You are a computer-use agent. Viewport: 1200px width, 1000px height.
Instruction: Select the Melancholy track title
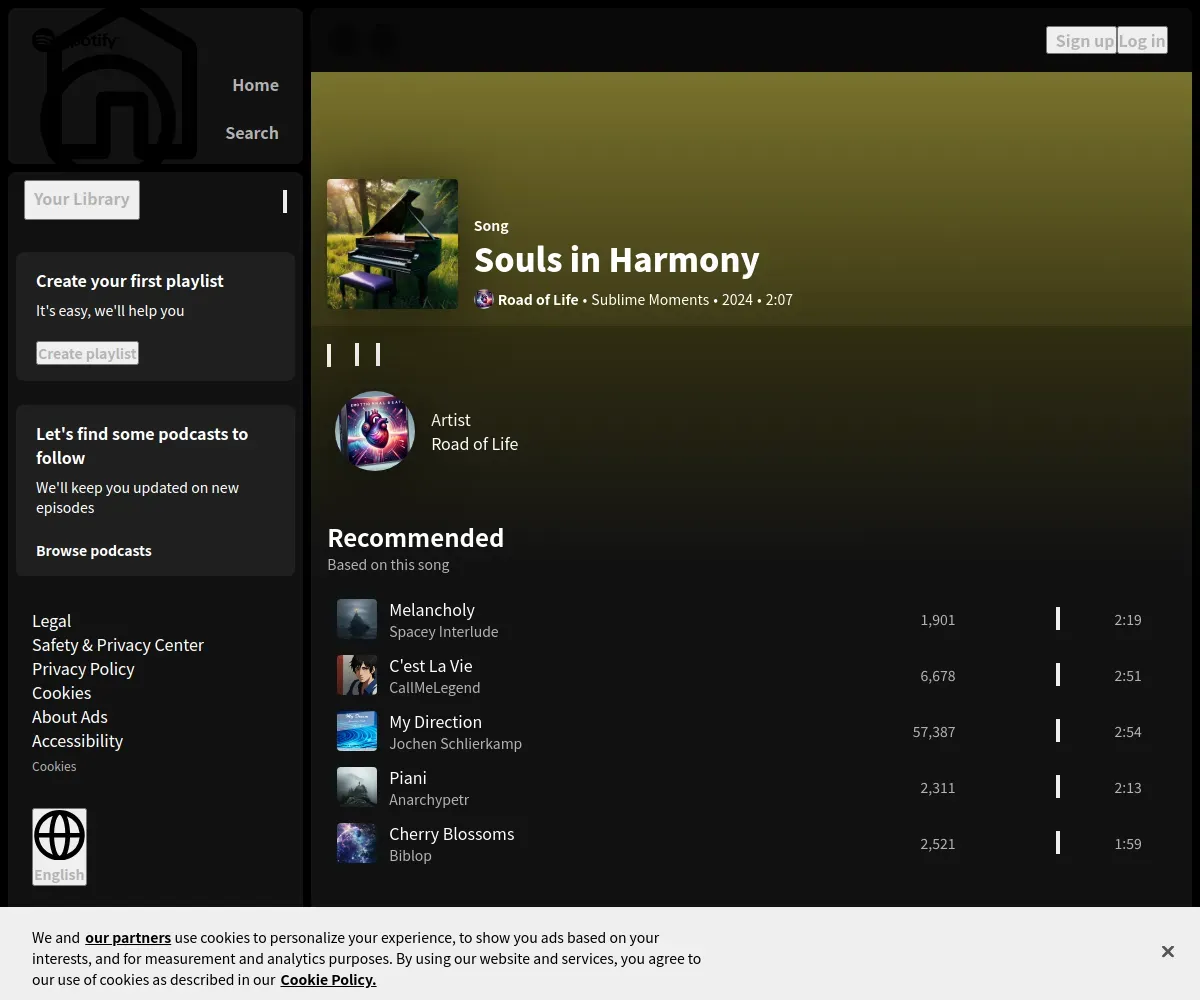[x=432, y=610]
